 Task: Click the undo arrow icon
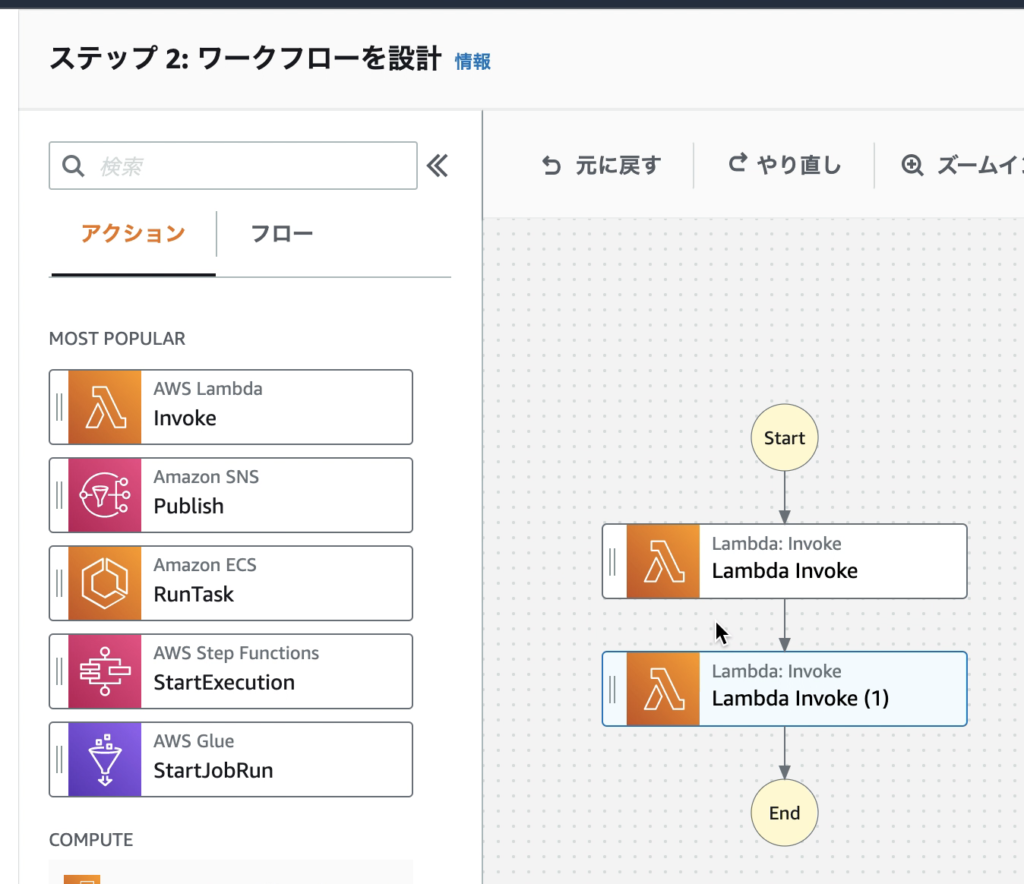pyautogui.click(x=551, y=166)
